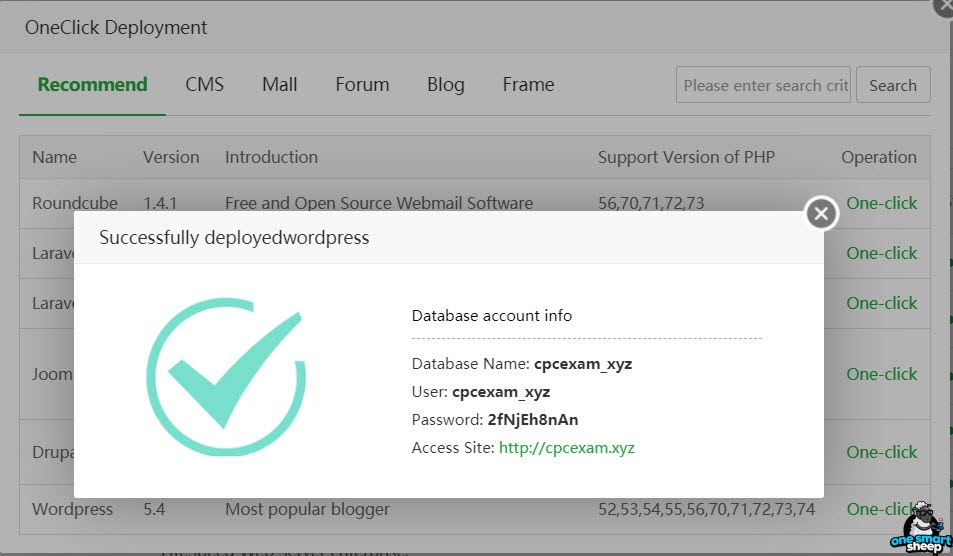The image size is (953, 556).
Task: Open the Recommend tab
Action: point(92,84)
